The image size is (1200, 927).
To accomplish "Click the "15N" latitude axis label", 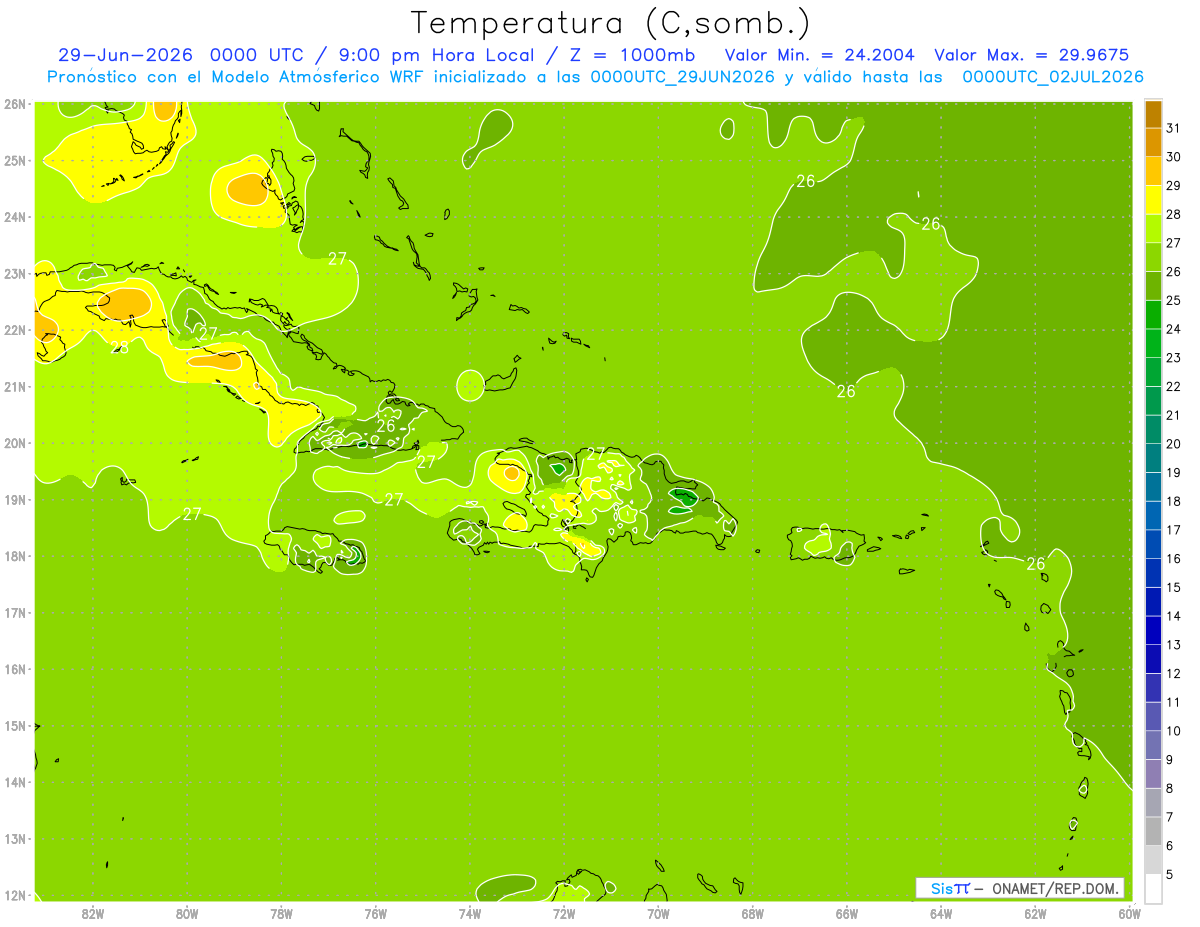I will pos(14,726).
